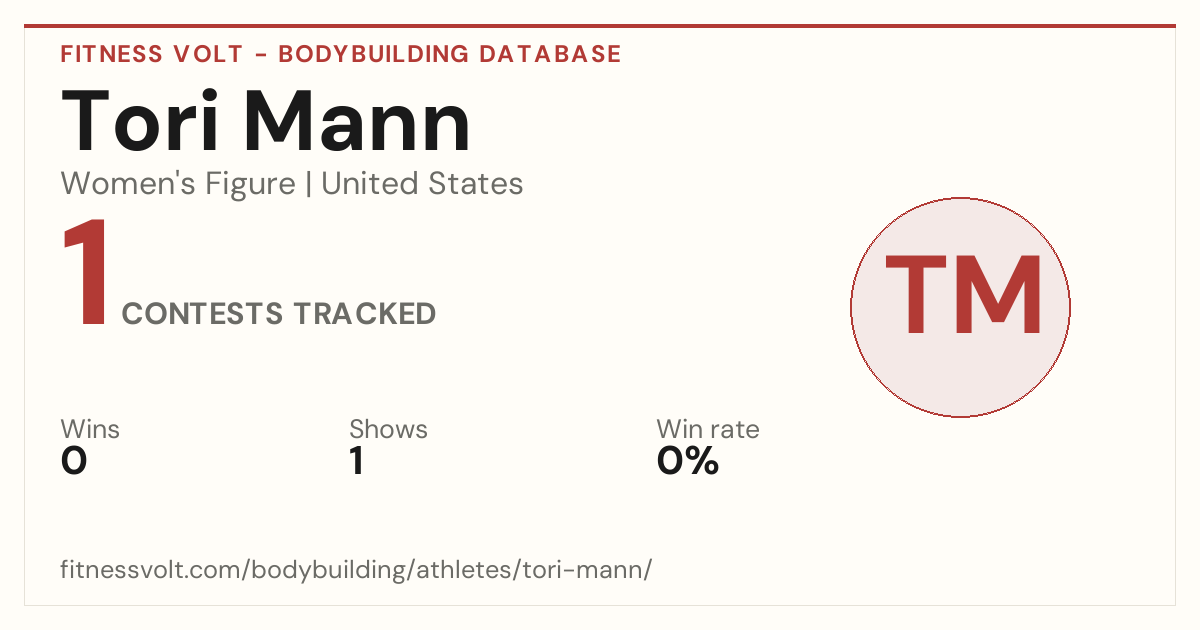Click the Shows stat label
The image size is (1200, 630).
388,430
